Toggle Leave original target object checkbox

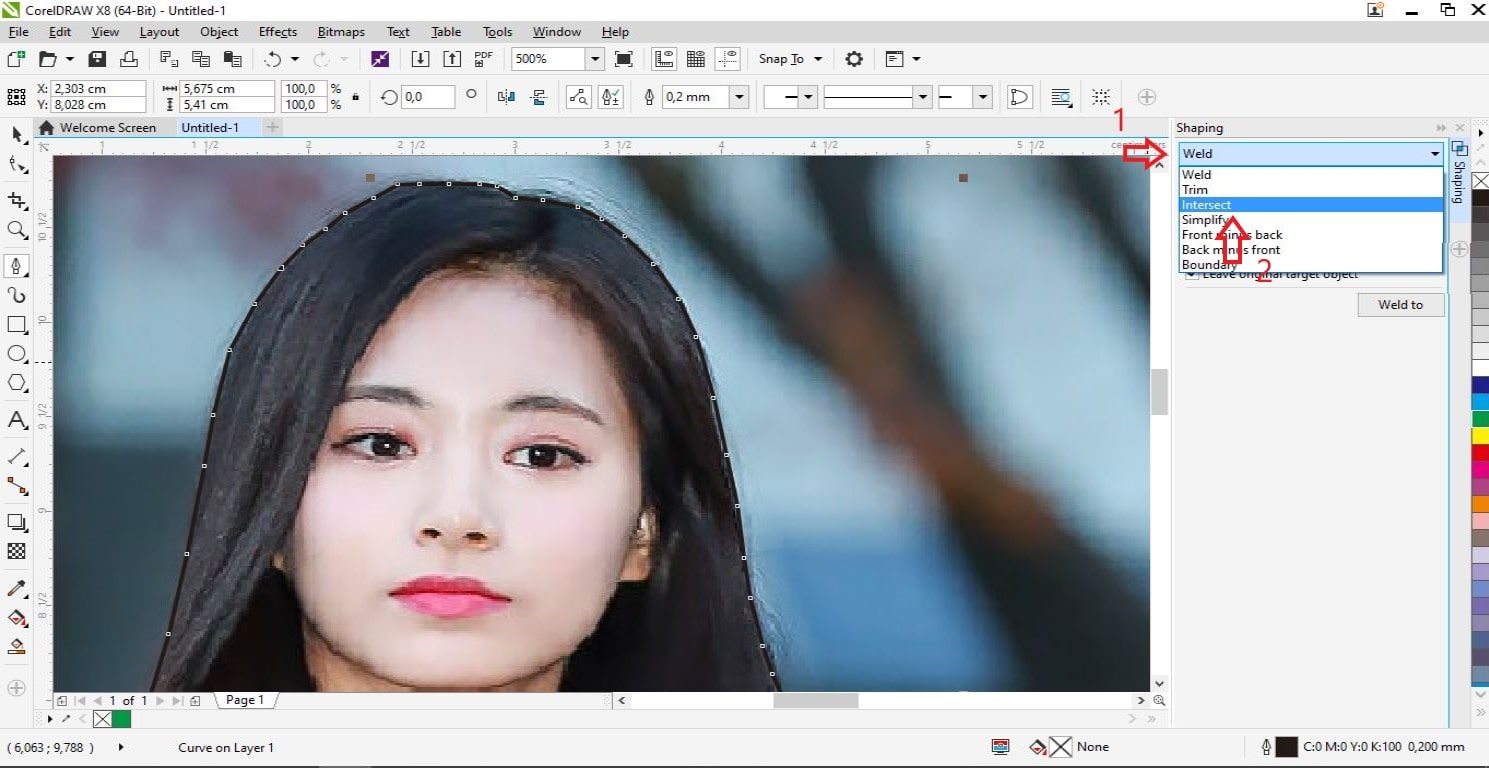click(x=1192, y=275)
